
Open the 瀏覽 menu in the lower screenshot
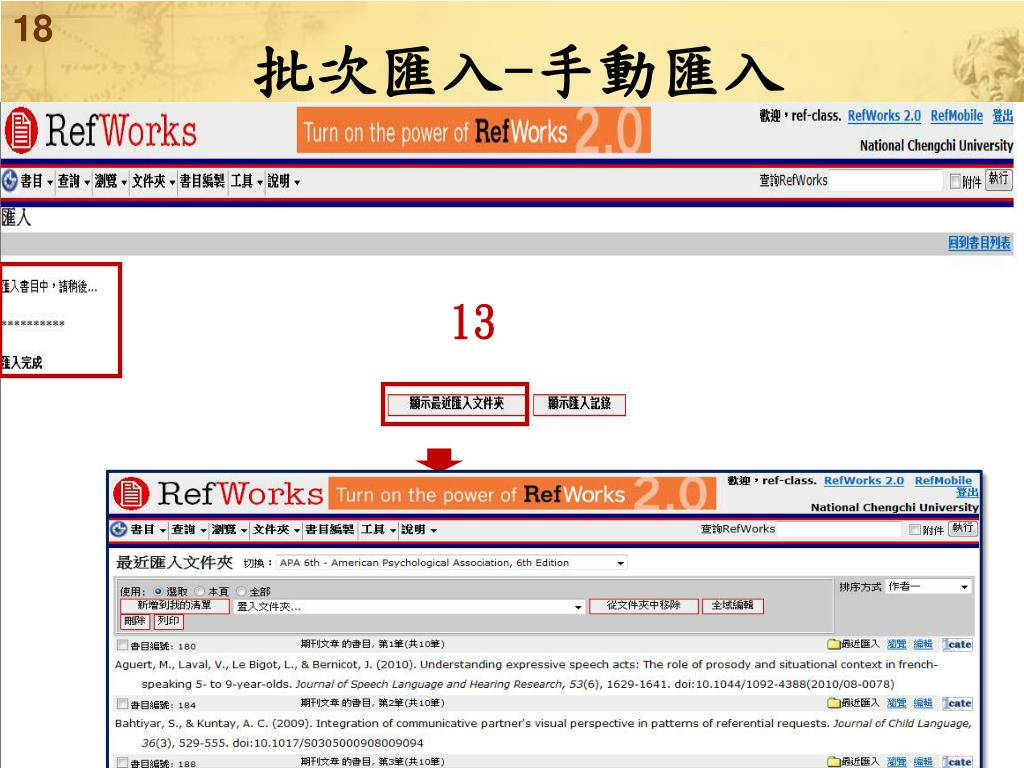229,529
